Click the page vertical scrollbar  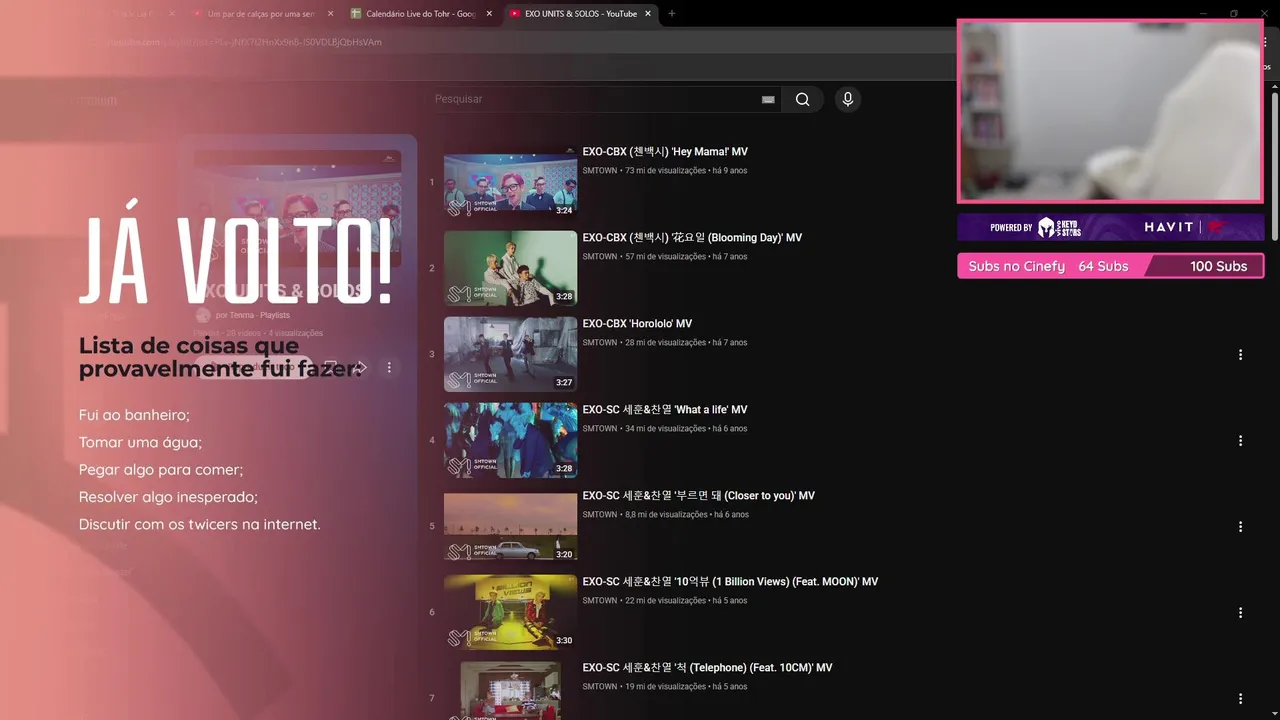1275,165
